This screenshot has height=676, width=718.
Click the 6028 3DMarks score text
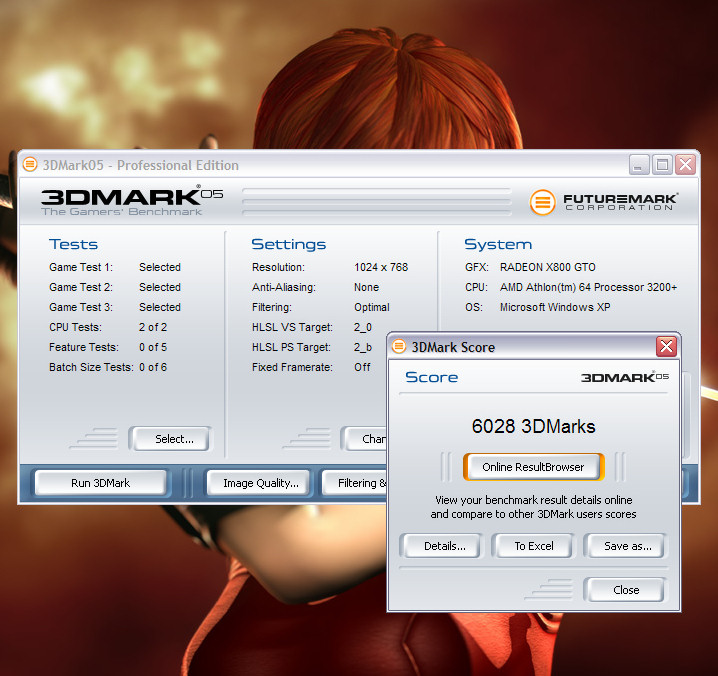point(533,426)
